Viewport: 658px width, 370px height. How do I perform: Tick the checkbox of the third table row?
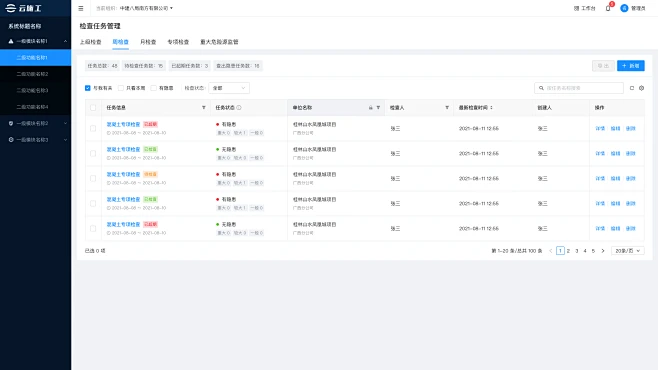tap(93, 178)
